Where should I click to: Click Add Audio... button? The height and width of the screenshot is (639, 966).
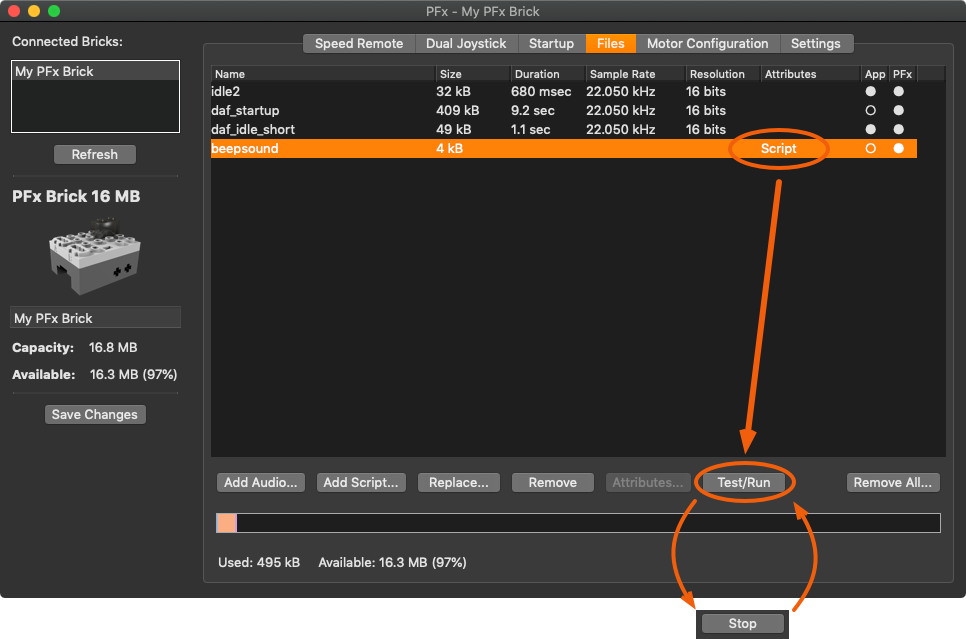coord(260,482)
